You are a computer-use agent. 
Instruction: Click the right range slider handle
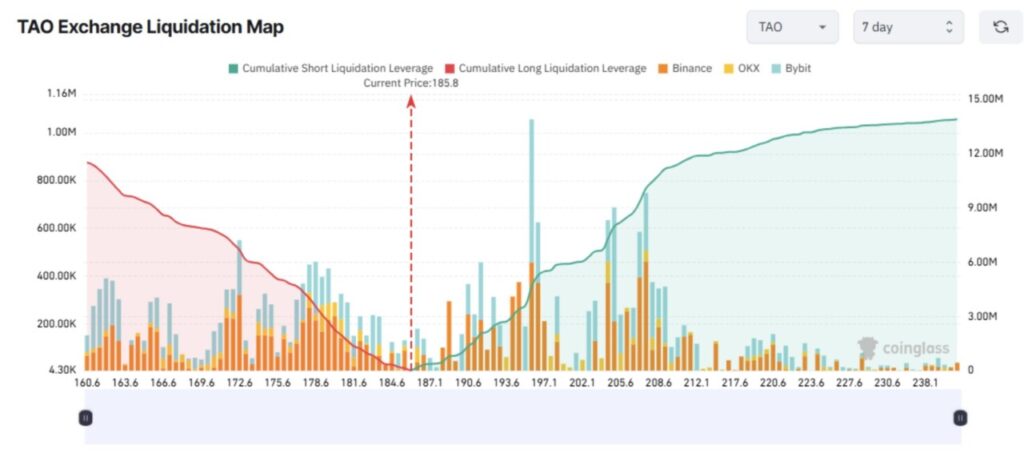coord(960,417)
